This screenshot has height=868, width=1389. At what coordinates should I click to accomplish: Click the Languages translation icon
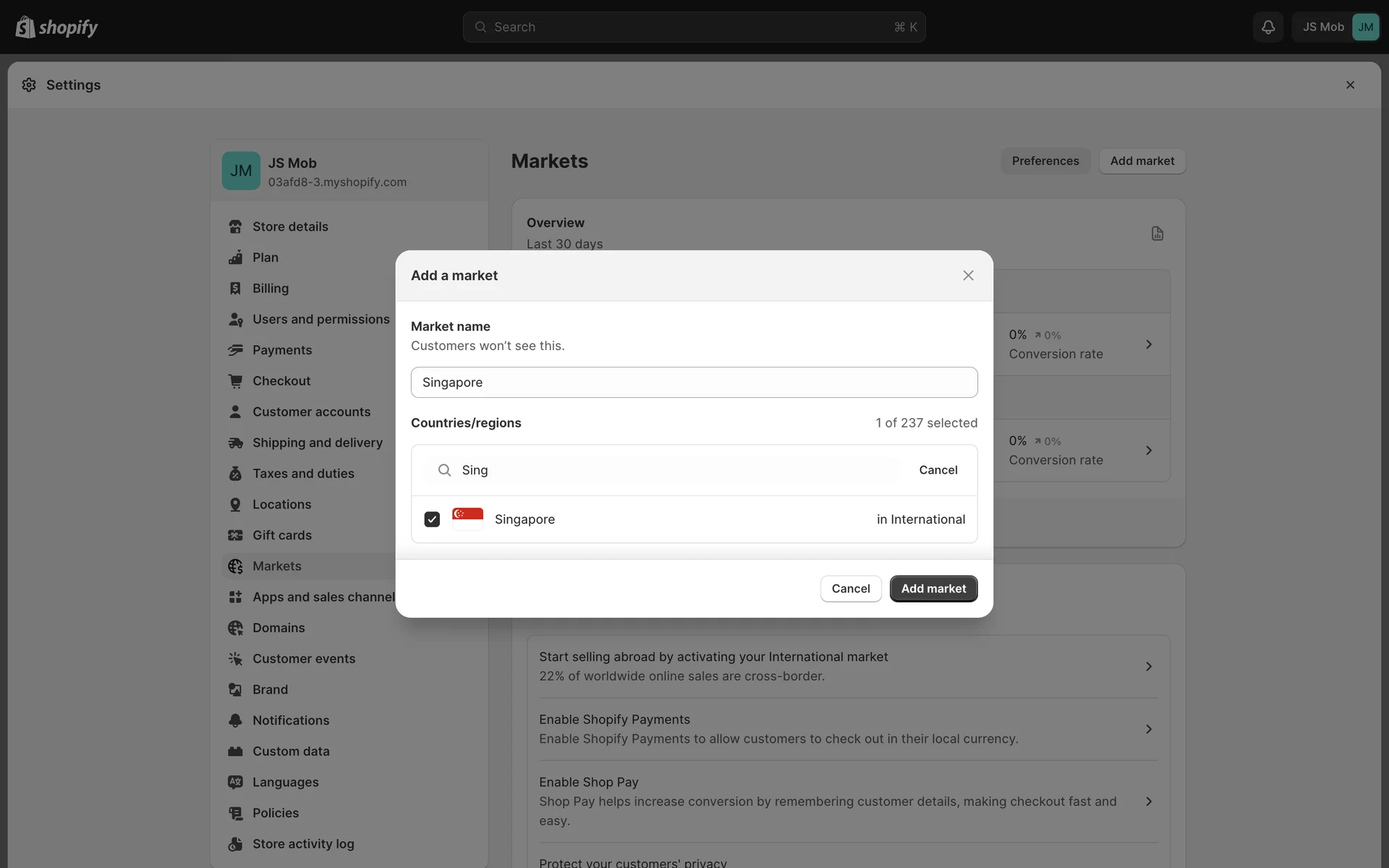pyautogui.click(x=235, y=782)
